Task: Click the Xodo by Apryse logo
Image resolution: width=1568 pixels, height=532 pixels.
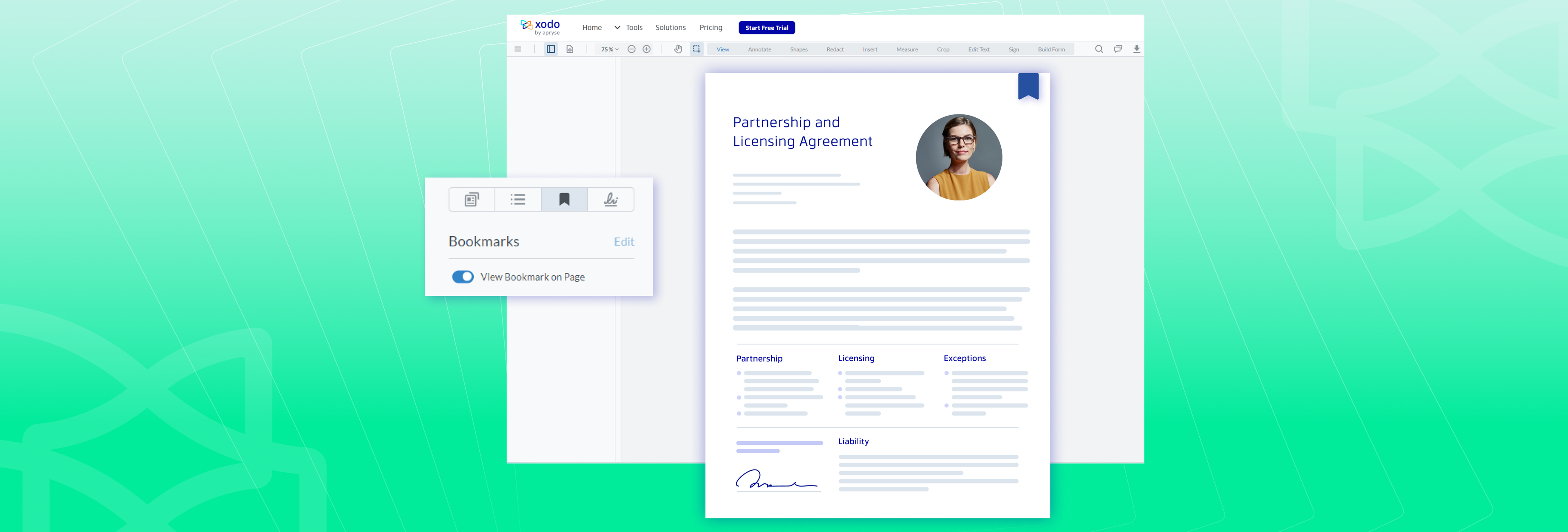Action: coord(540,27)
